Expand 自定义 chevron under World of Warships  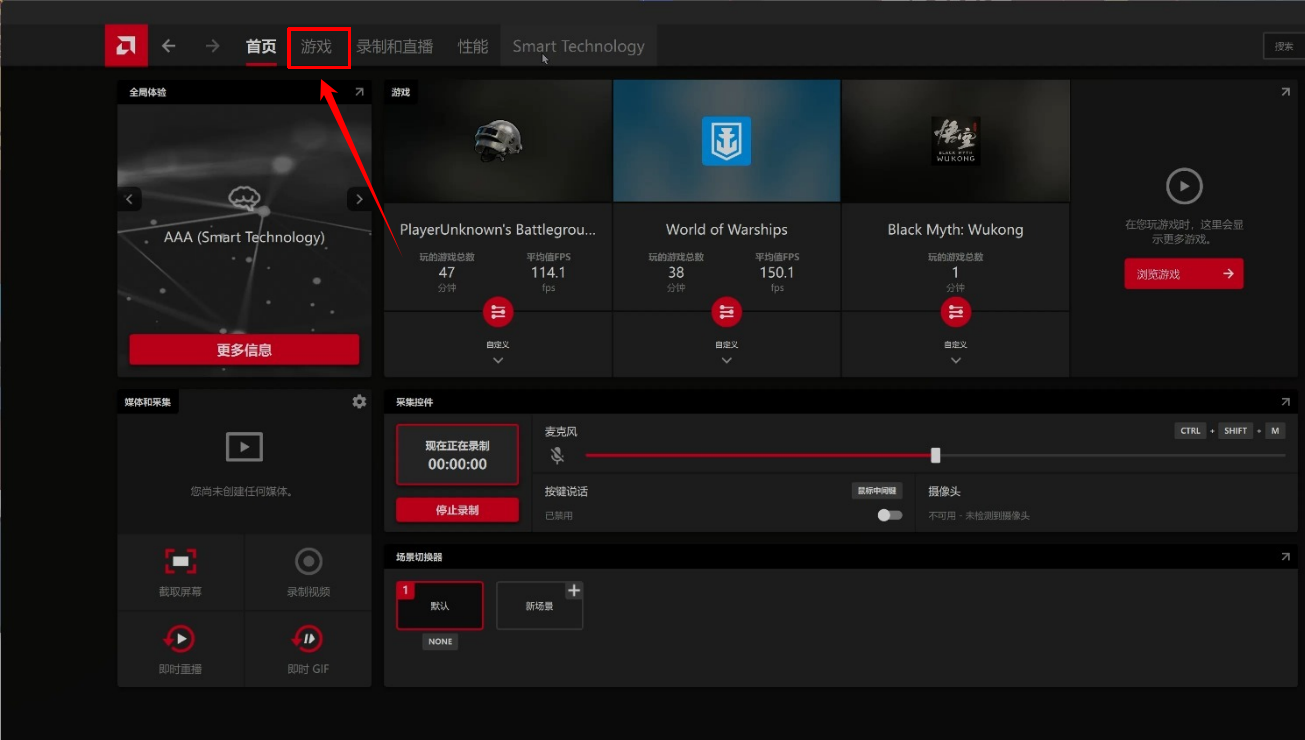tap(727, 360)
